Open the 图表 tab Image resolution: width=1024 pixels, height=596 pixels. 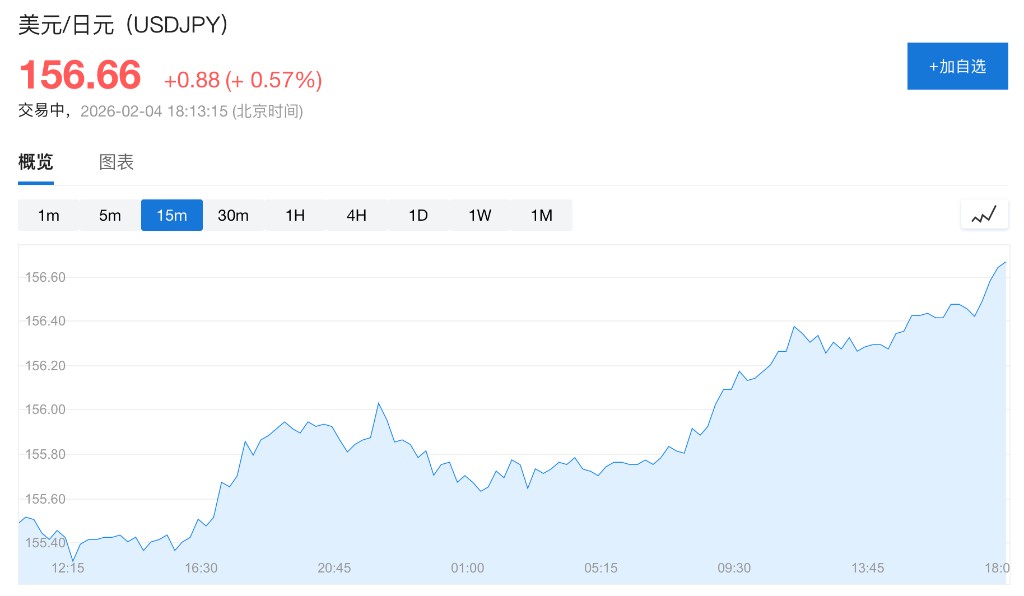(116, 162)
